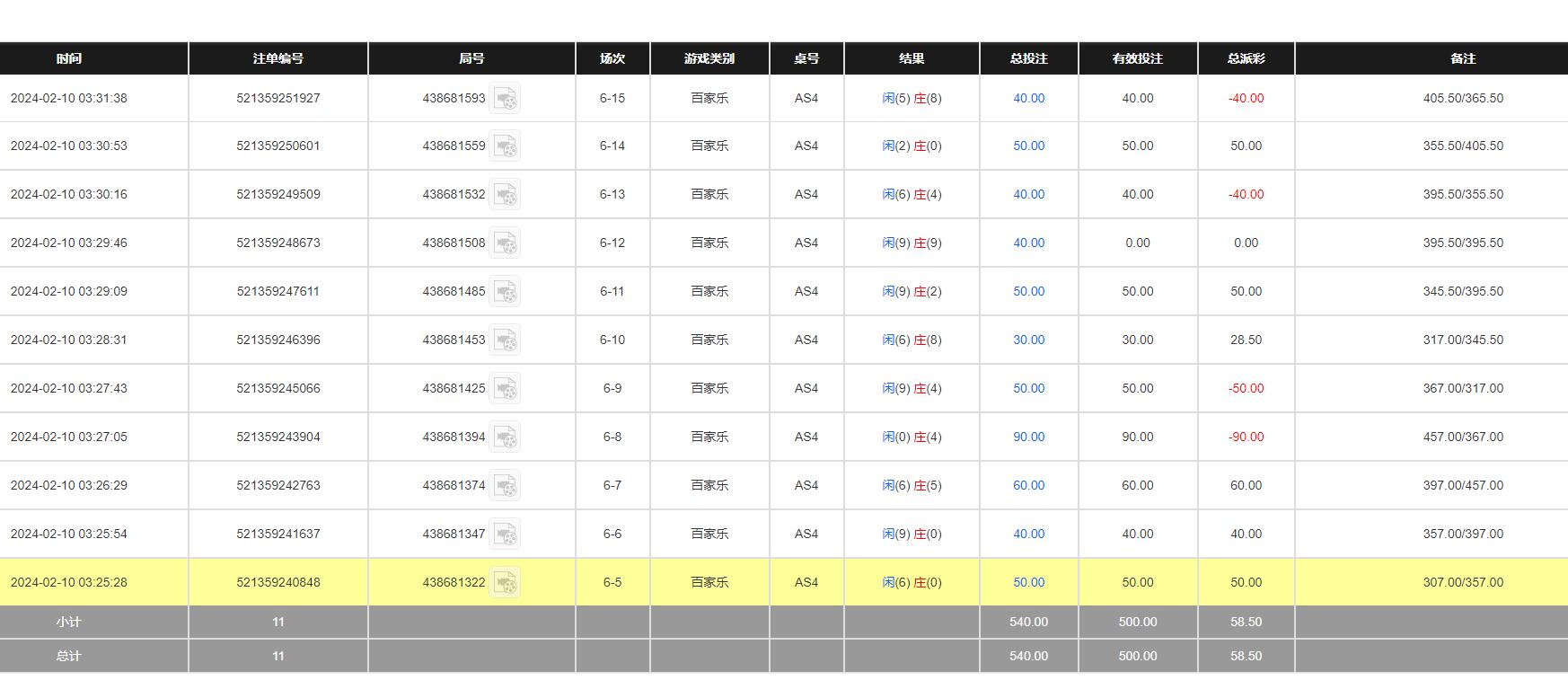
Task: Play video replay of round 438681425
Action: 505,388
